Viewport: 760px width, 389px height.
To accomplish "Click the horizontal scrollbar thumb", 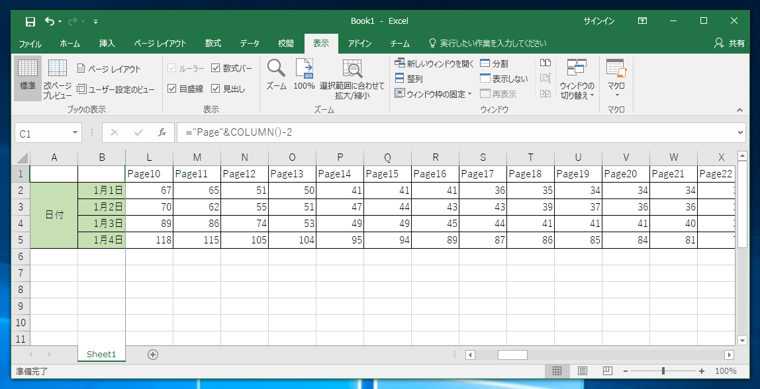I will [512, 355].
